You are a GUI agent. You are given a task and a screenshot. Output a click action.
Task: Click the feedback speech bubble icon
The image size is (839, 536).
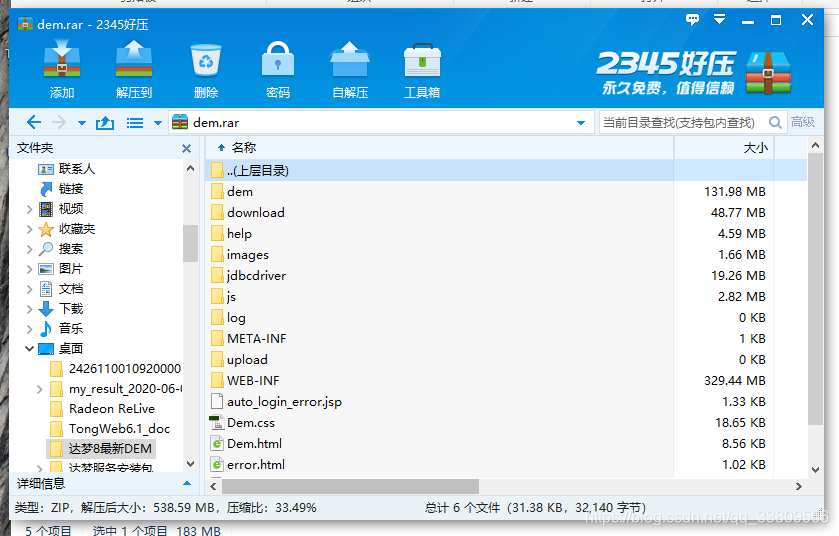(692, 20)
